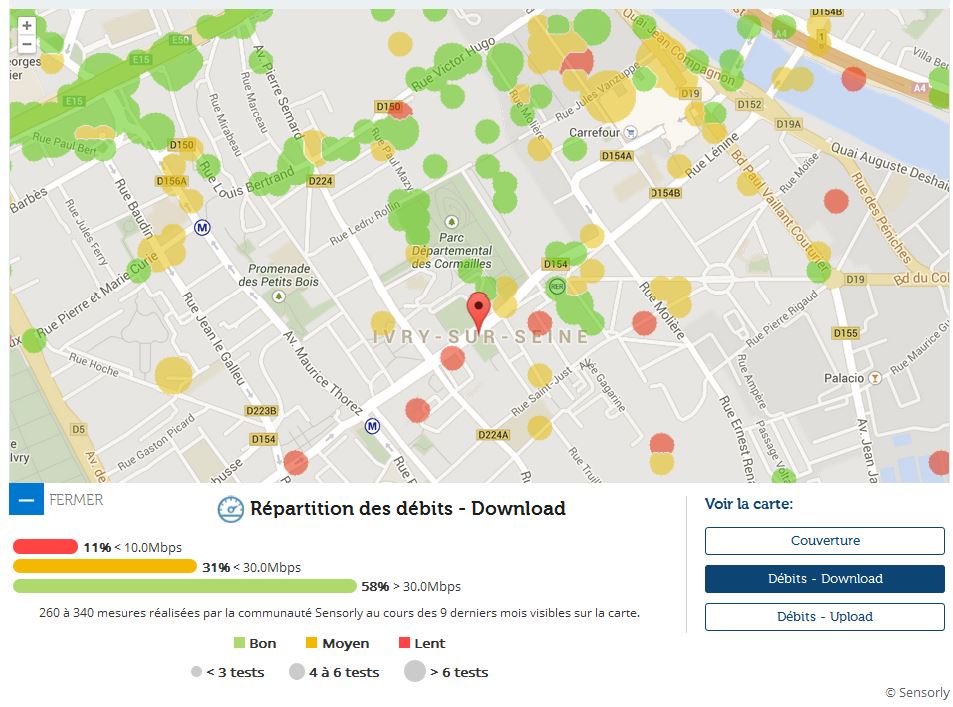
Task: Select the Débits - Download map view
Action: (x=824, y=579)
